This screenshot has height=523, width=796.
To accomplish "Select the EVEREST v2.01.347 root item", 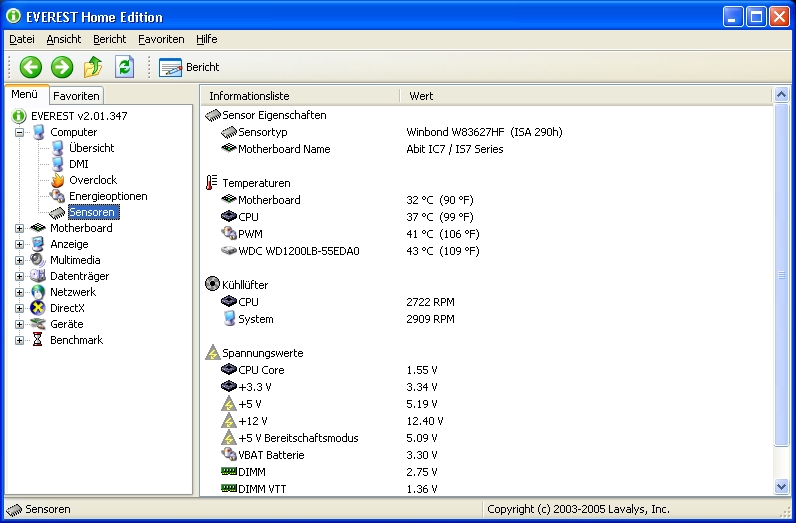I will [79, 116].
